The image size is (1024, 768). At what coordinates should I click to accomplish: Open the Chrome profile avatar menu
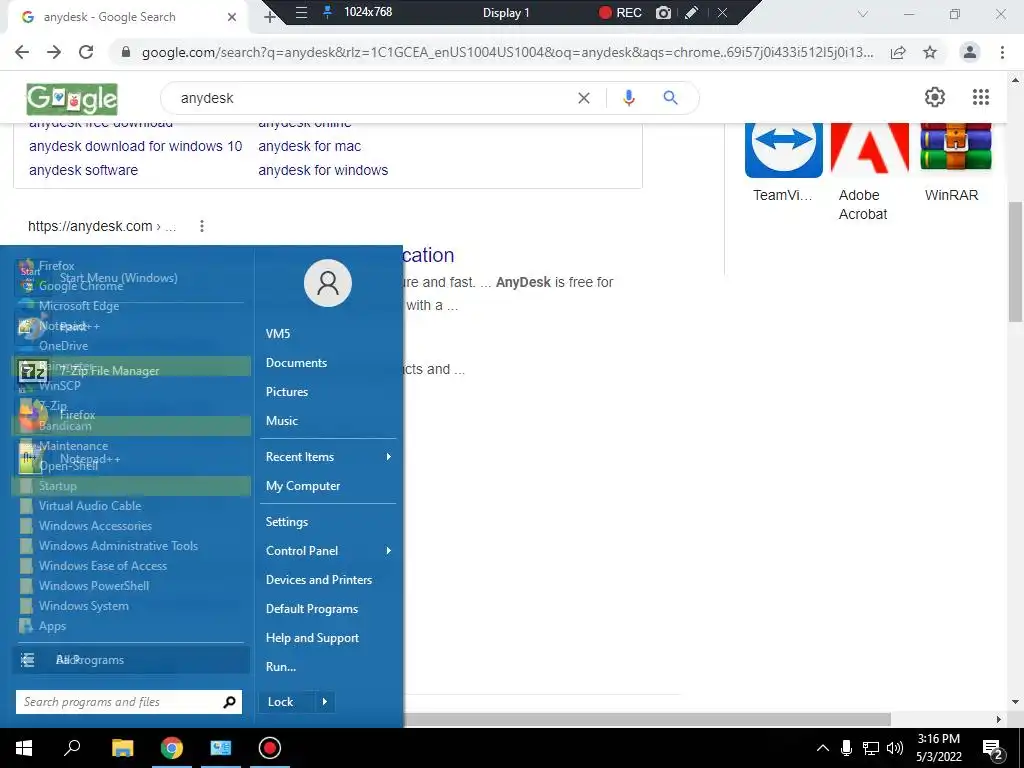[x=970, y=52]
